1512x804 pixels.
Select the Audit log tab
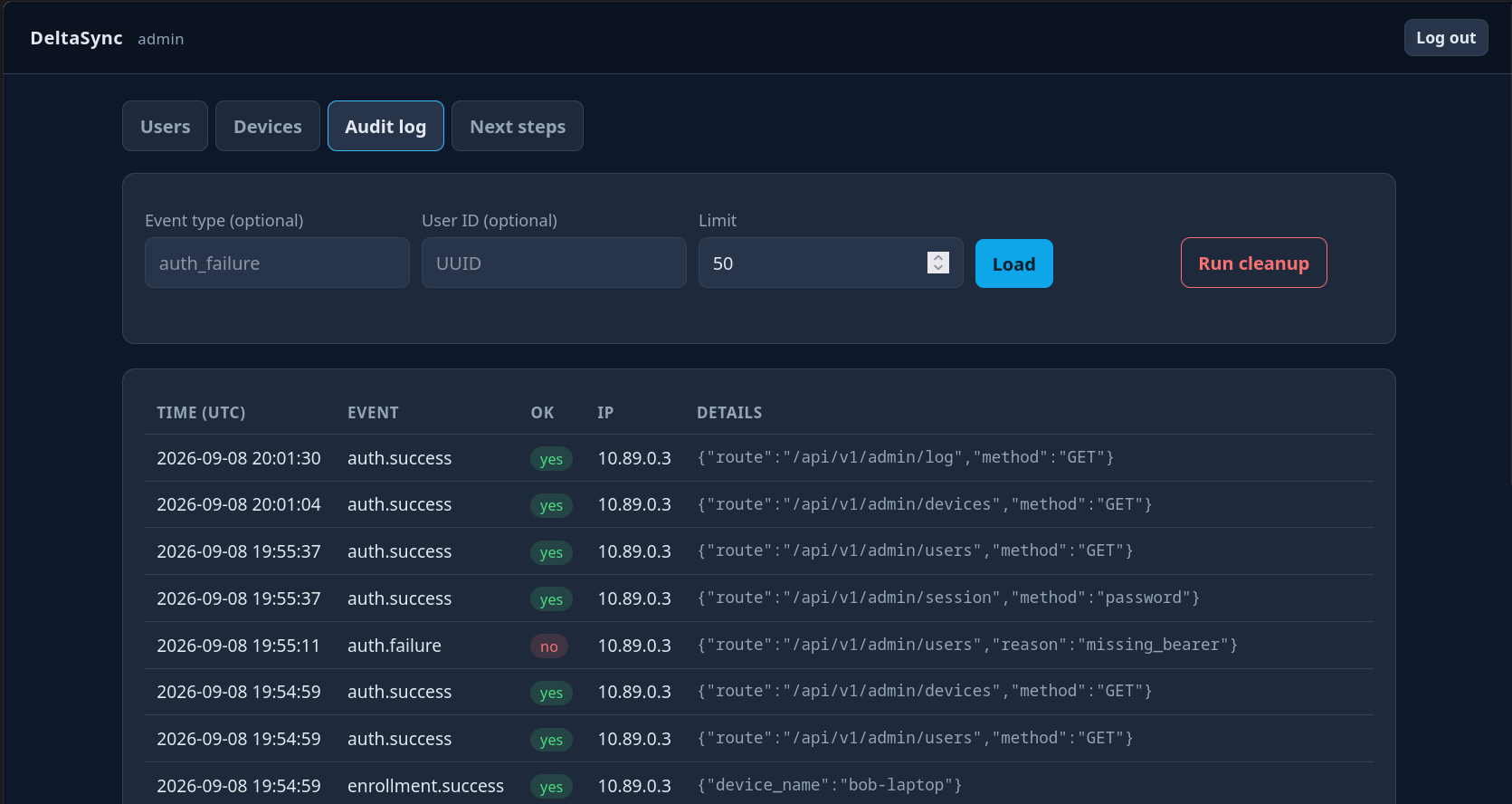tap(385, 126)
